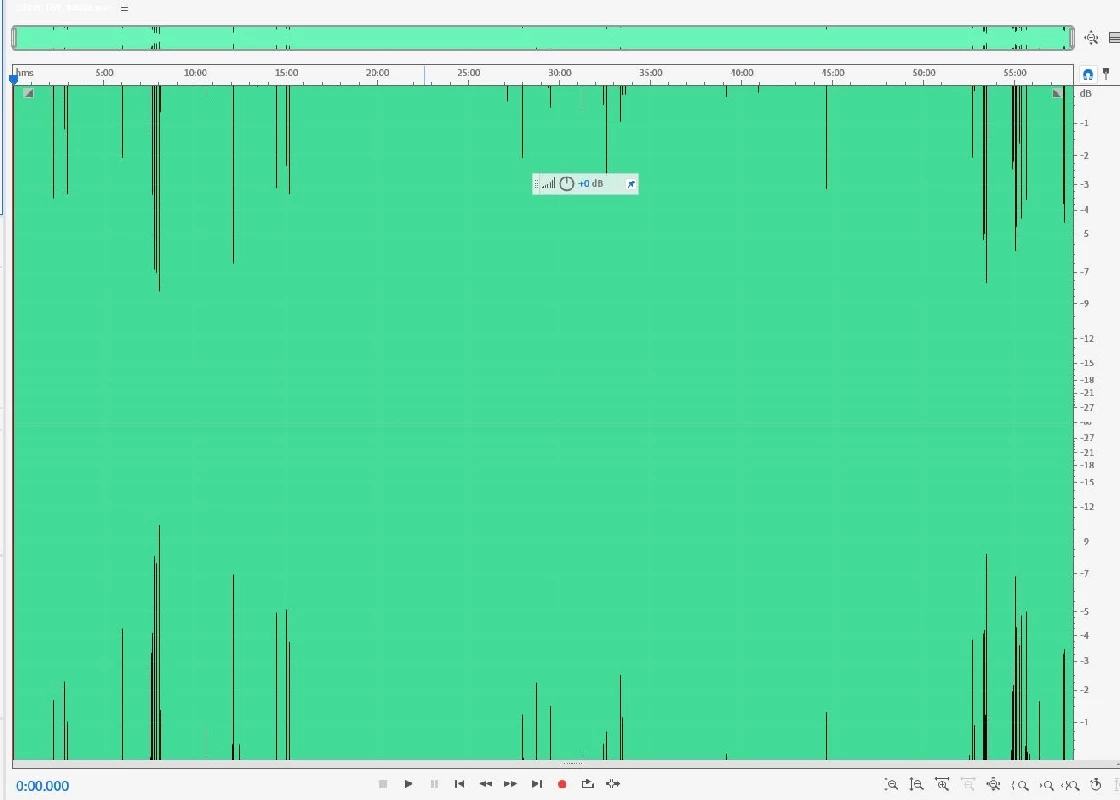Image resolution: width=1120 pixels, height=800 pixels.
Task: Adjust the HUD volume knob showing +0 dB
Action: (566, 184)
